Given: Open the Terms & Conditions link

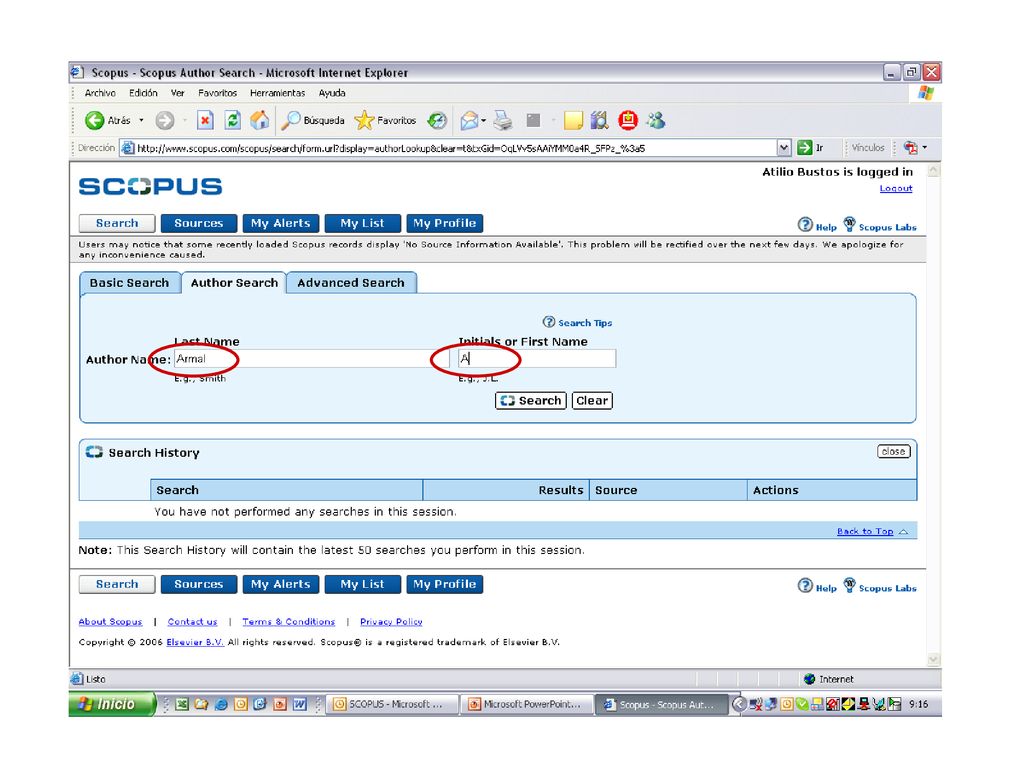Looking at the screenshot, I should coord(289,622).
